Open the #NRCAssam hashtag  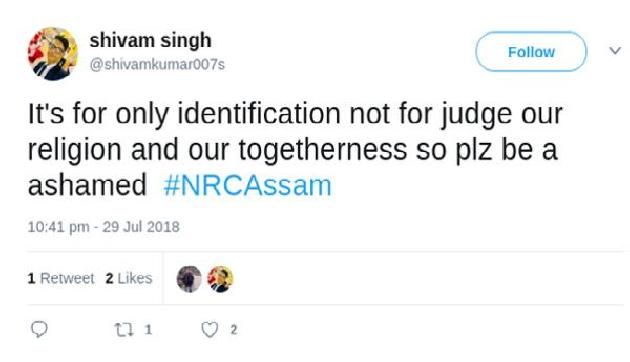pyautogui.click(x=248, y=186)
